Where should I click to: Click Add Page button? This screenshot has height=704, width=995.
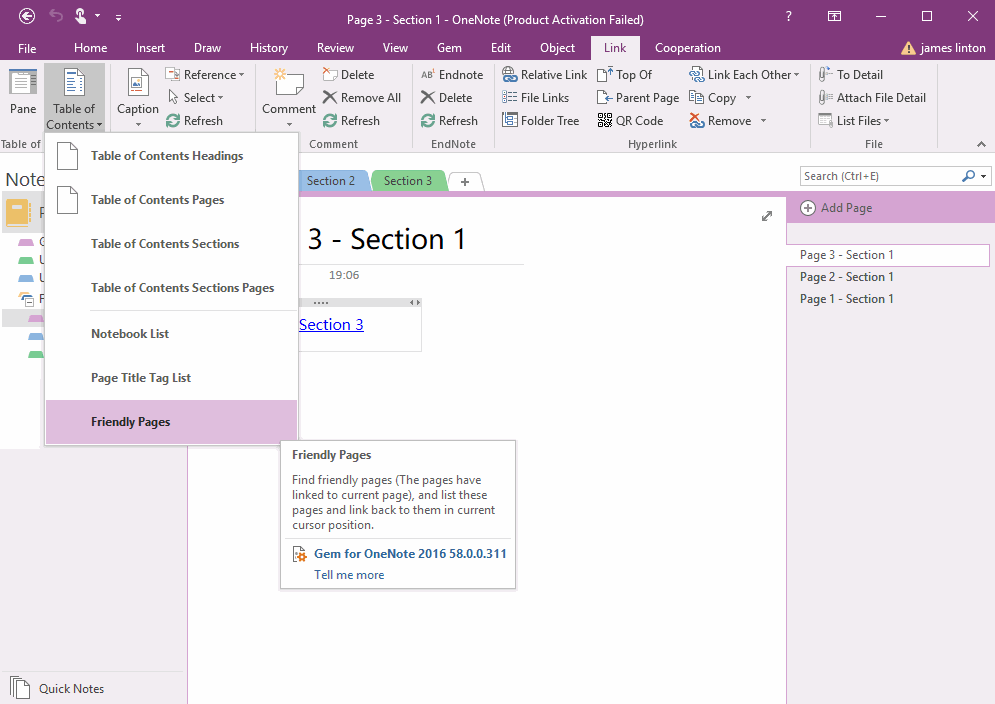(836, 208)
